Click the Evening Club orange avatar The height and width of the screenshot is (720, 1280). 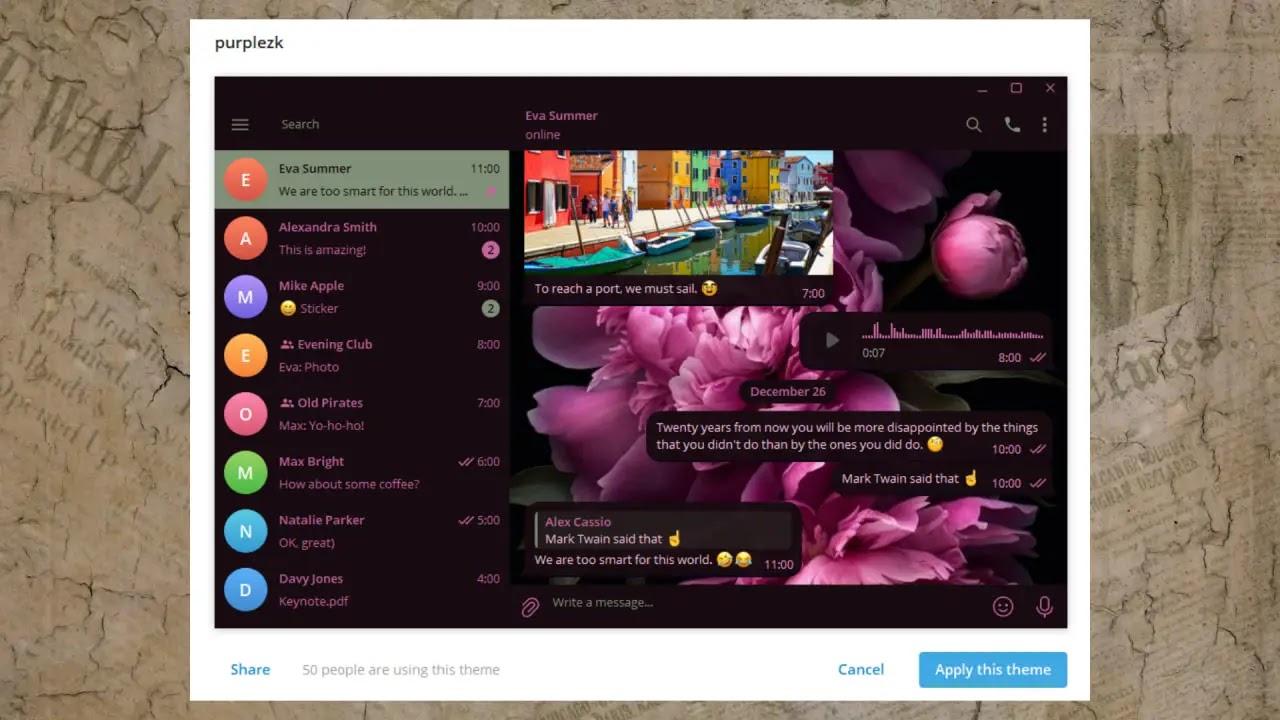(x=245, y=355)
